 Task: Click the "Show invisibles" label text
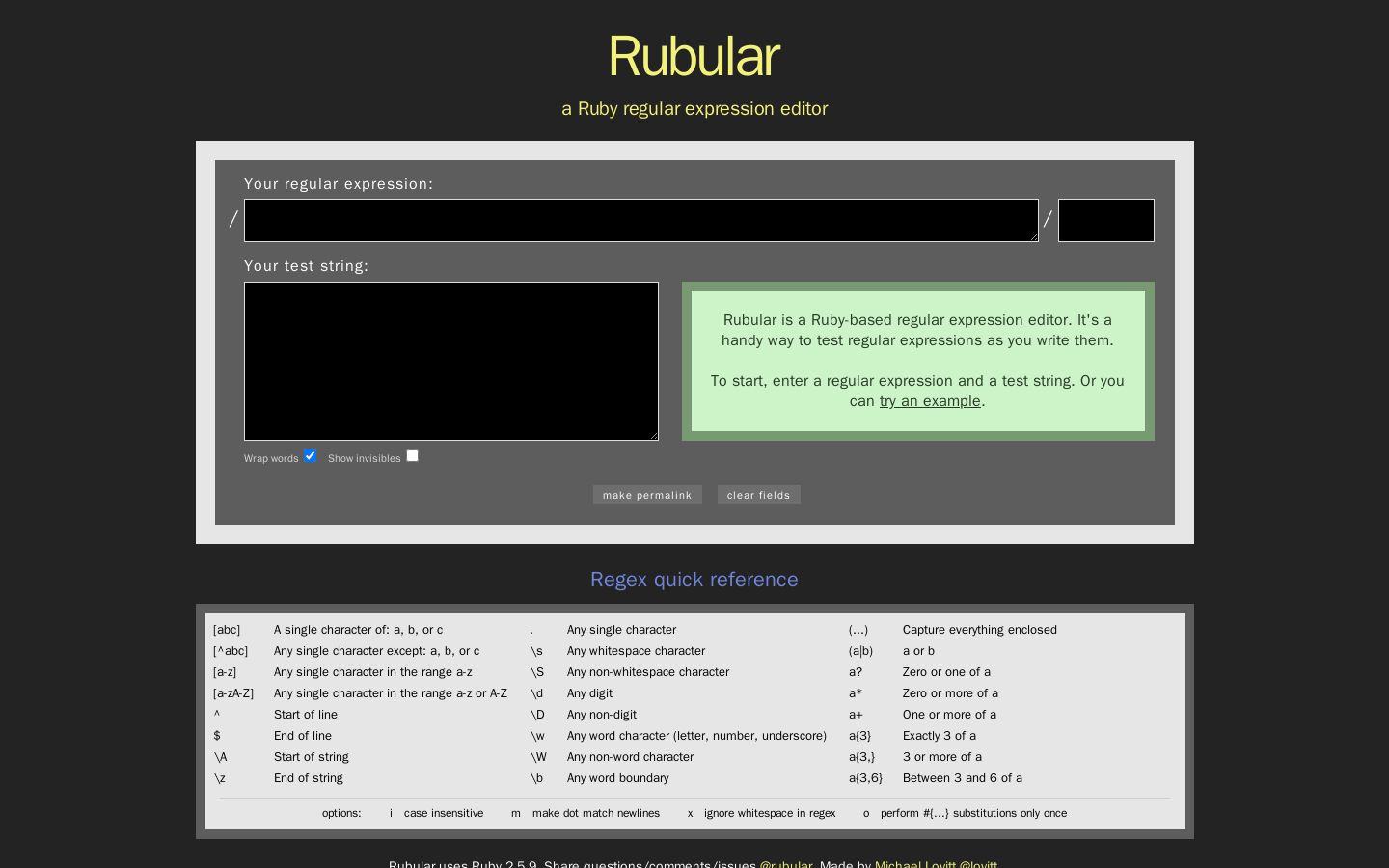point(364,459)
